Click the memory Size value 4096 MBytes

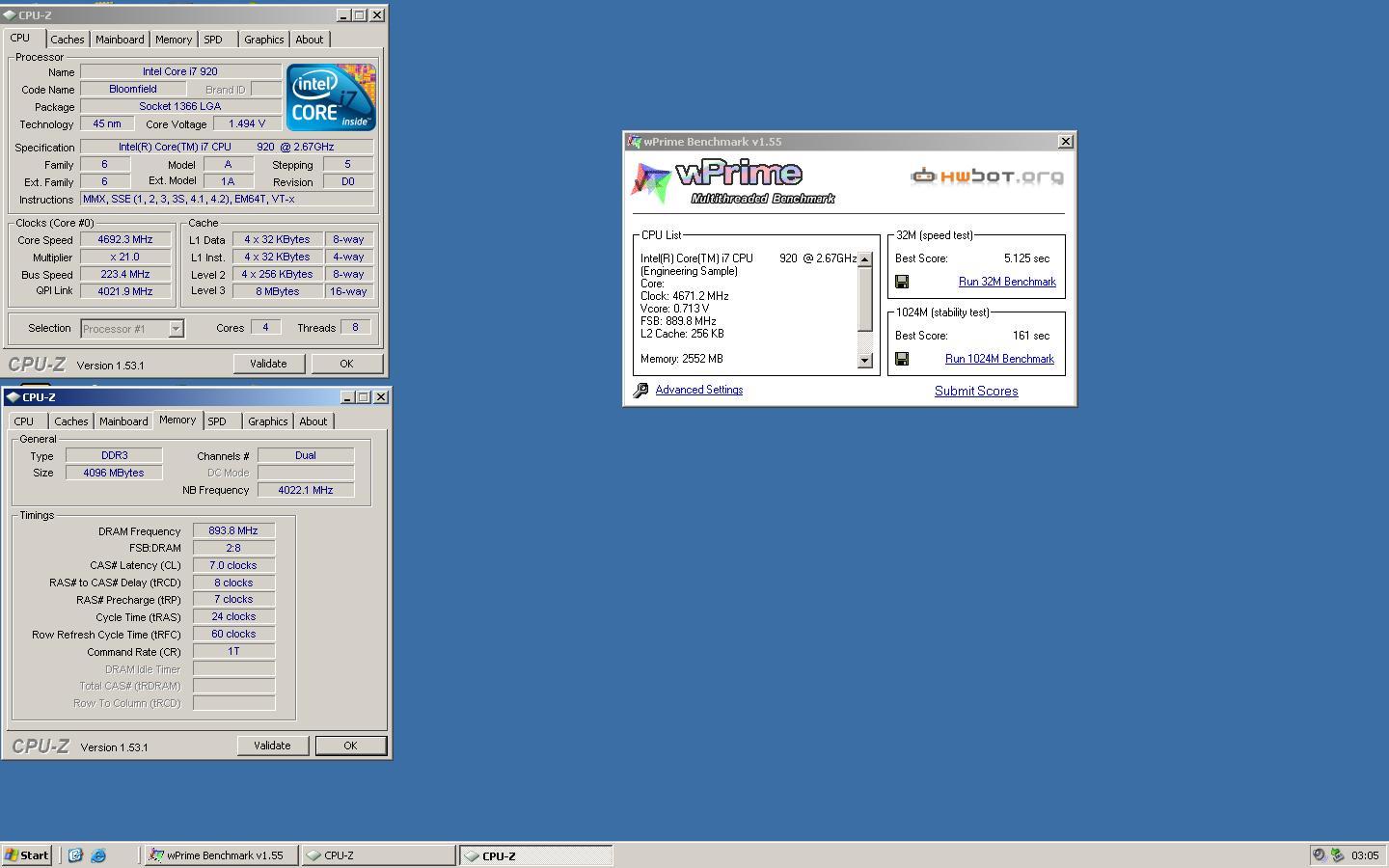pyautogui.click(x=114, y=474)
